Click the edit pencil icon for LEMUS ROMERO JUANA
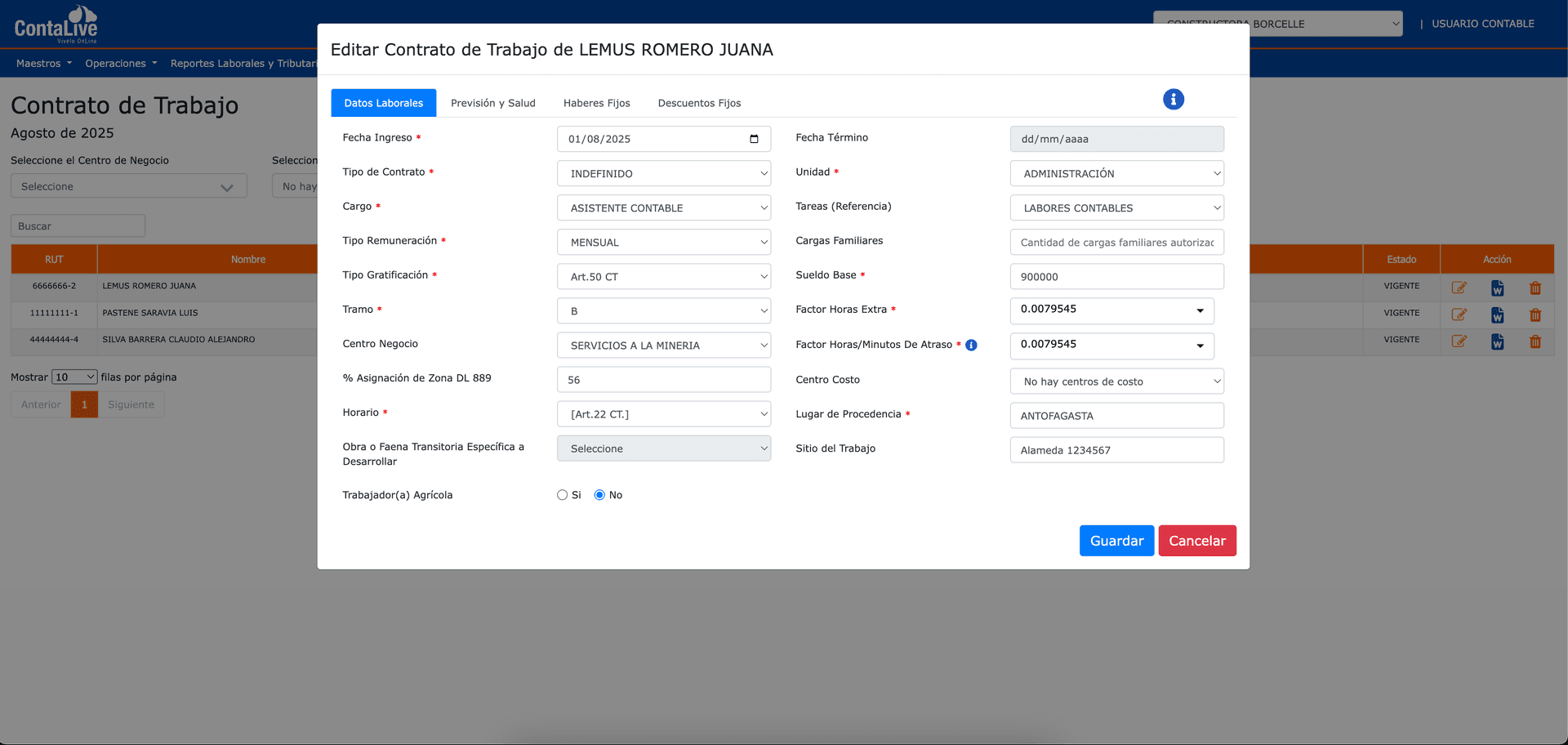The image size is (1568, 745). click(x=1459, y=287)
